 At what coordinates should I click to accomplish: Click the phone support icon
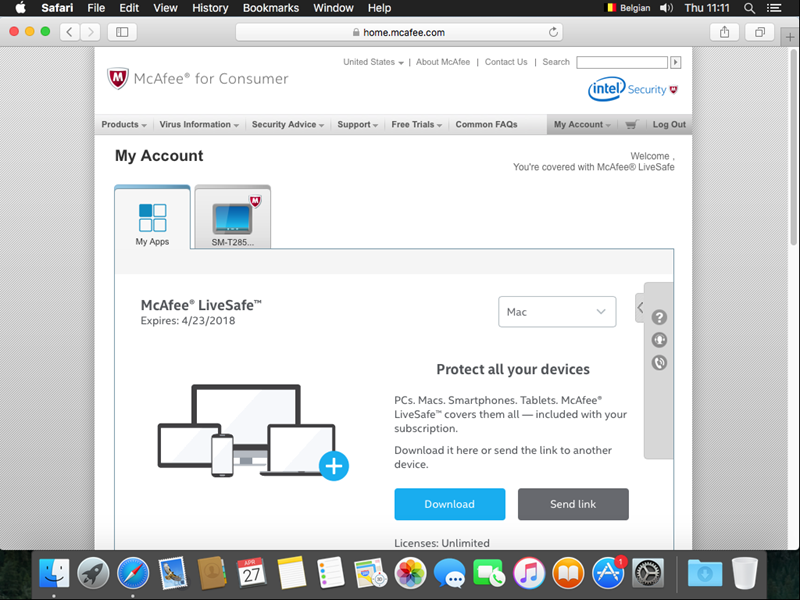(659, 363)
